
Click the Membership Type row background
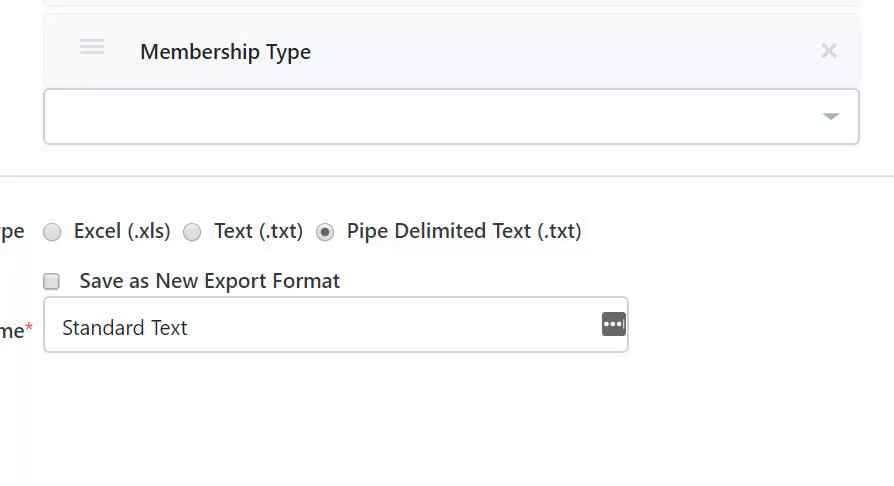coord(451,51)
